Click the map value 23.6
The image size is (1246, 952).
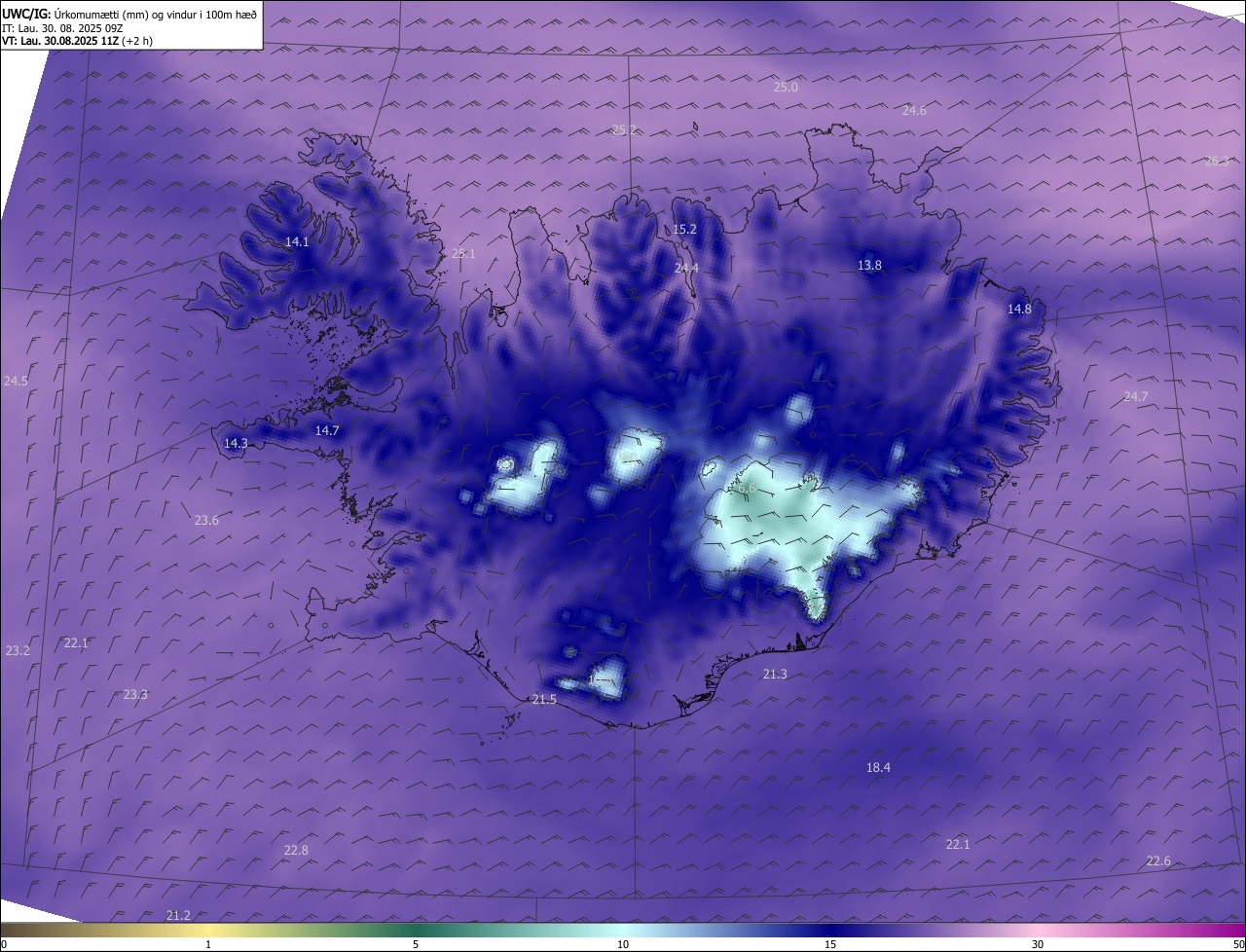click(x=206, y=521)
